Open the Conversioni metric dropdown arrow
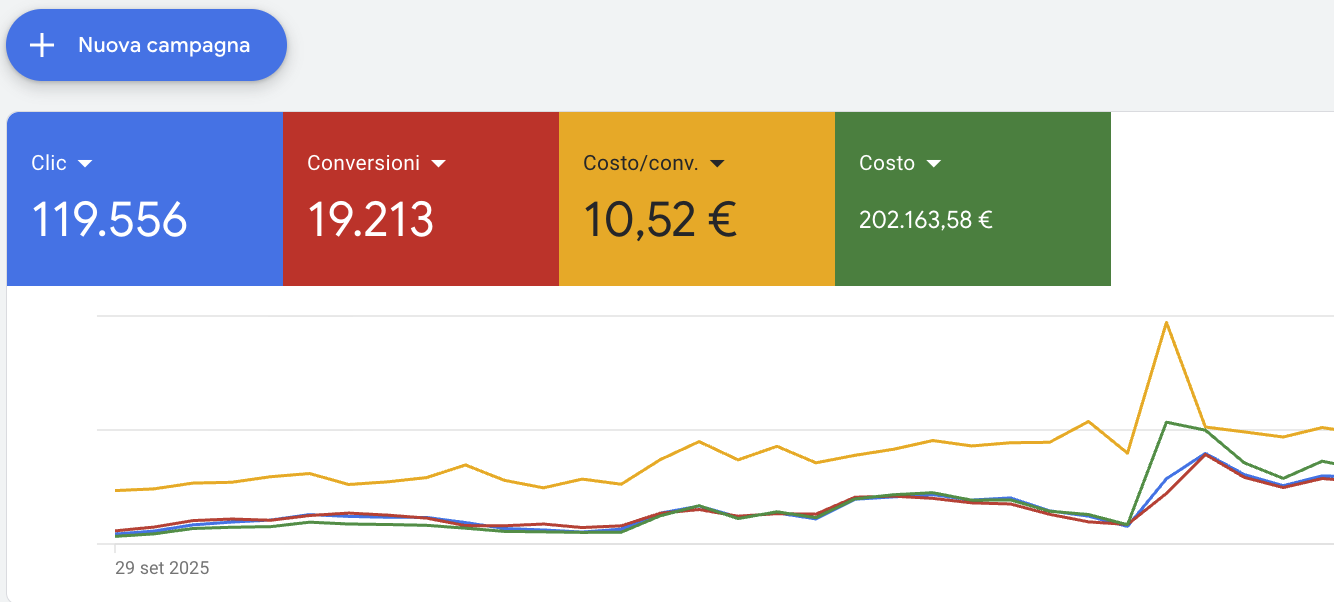Screen dimensions: 1334x602 (x=438, y=164)
